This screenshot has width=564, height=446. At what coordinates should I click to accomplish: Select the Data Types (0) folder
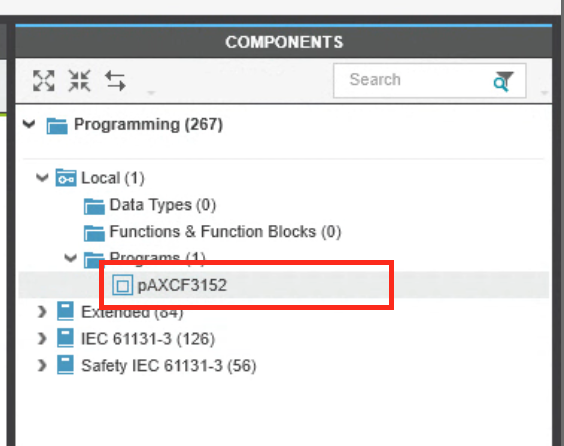point(150,205)
